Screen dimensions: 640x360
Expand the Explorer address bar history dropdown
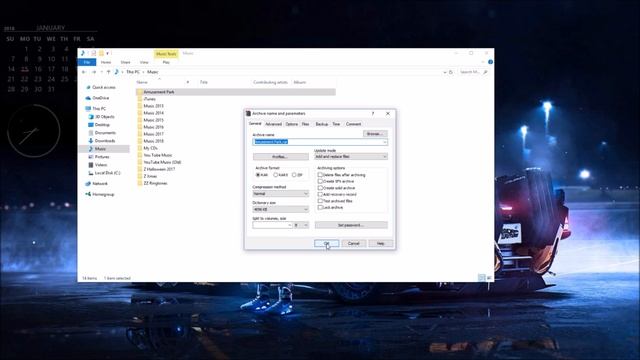pyautogui.click(x=444, y=72)
